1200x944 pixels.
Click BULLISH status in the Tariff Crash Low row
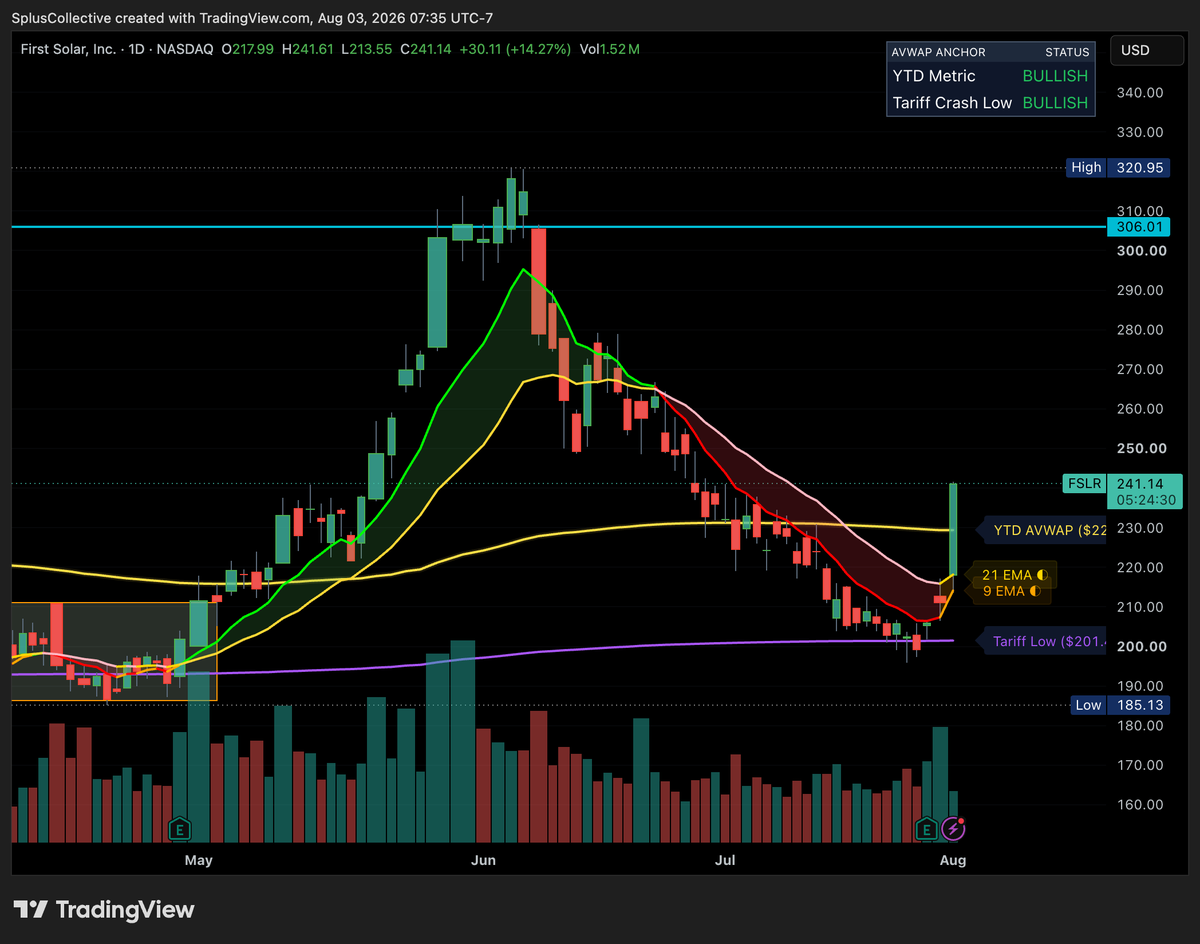[x=1055, y=102]
